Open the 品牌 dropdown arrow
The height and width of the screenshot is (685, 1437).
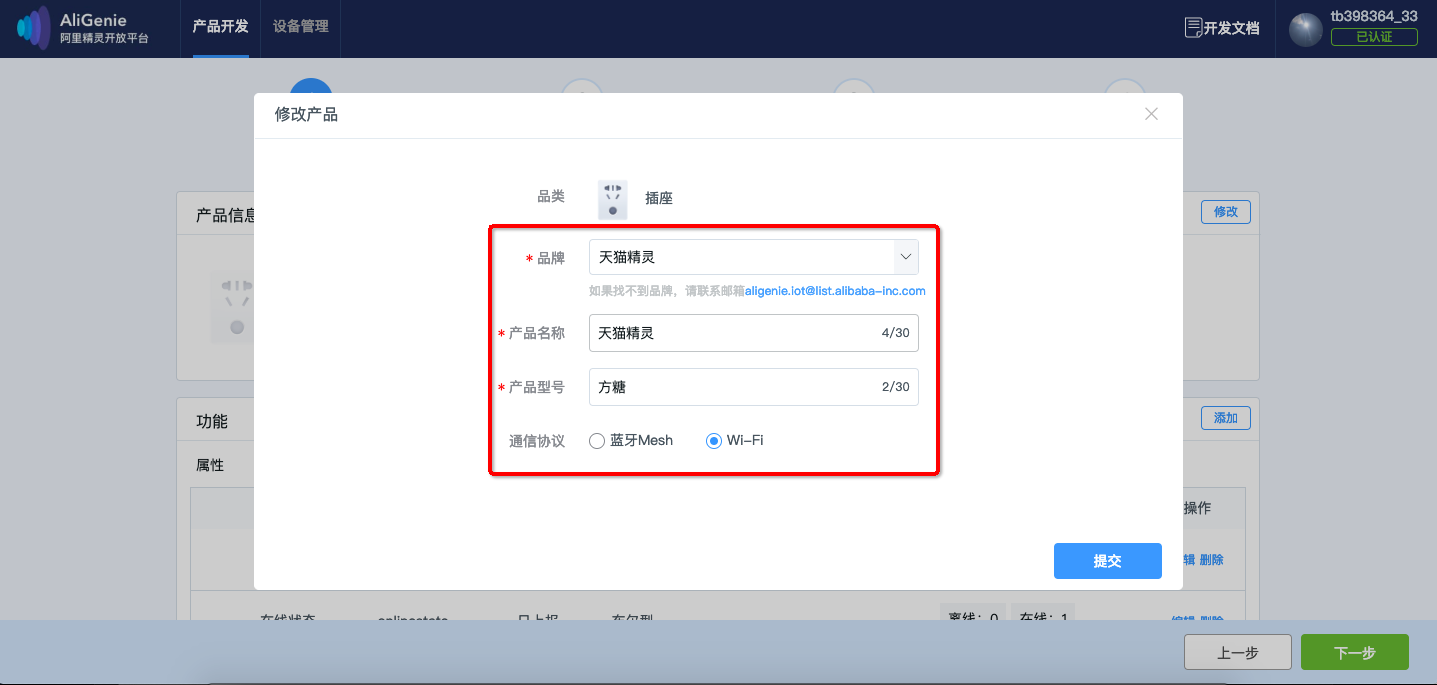coord(905,257)
